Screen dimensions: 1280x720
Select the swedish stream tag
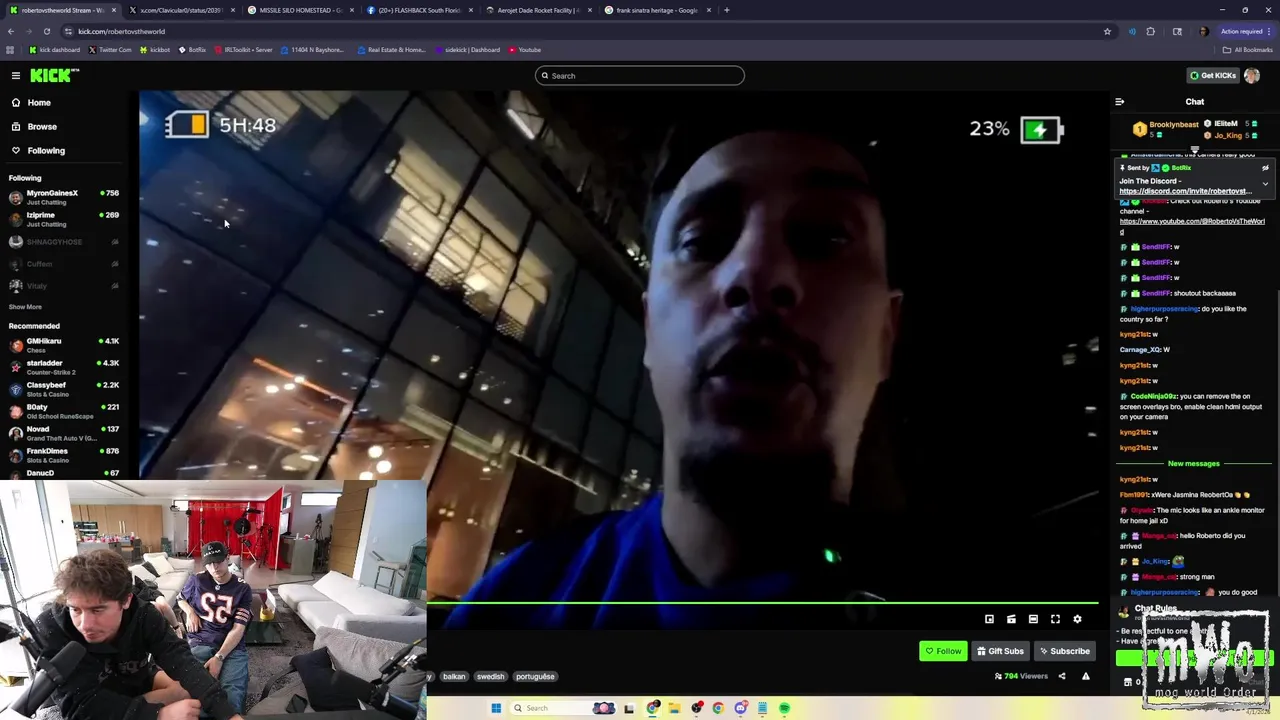click(x=490, y=676)
